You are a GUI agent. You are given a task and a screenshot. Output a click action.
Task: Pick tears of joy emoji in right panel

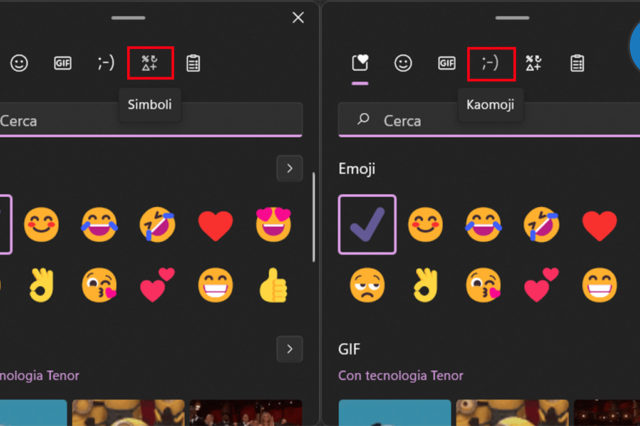[483, 225]
